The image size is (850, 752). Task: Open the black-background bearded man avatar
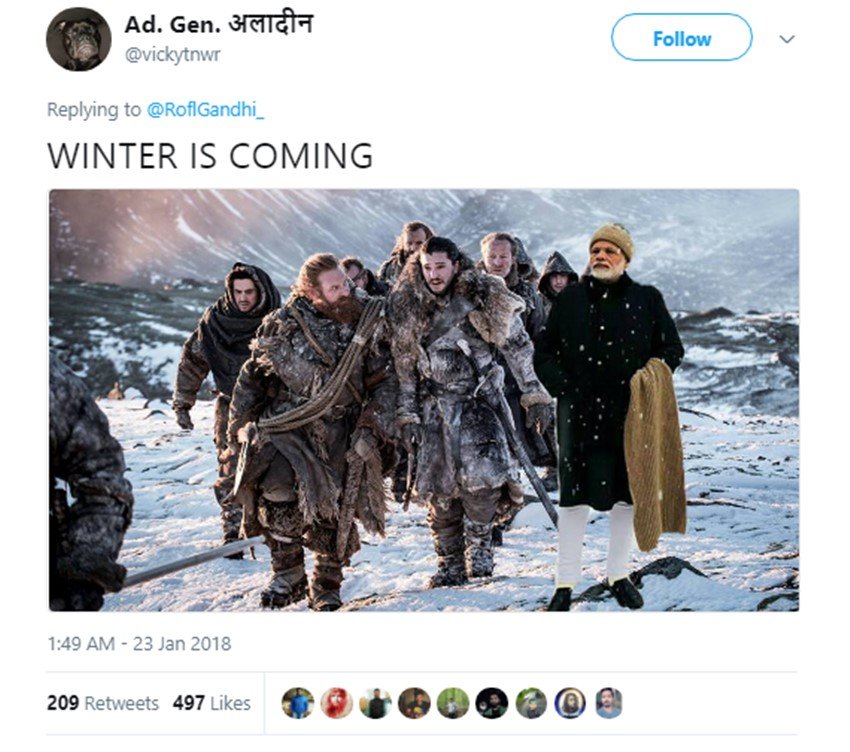tap(492, 703)
